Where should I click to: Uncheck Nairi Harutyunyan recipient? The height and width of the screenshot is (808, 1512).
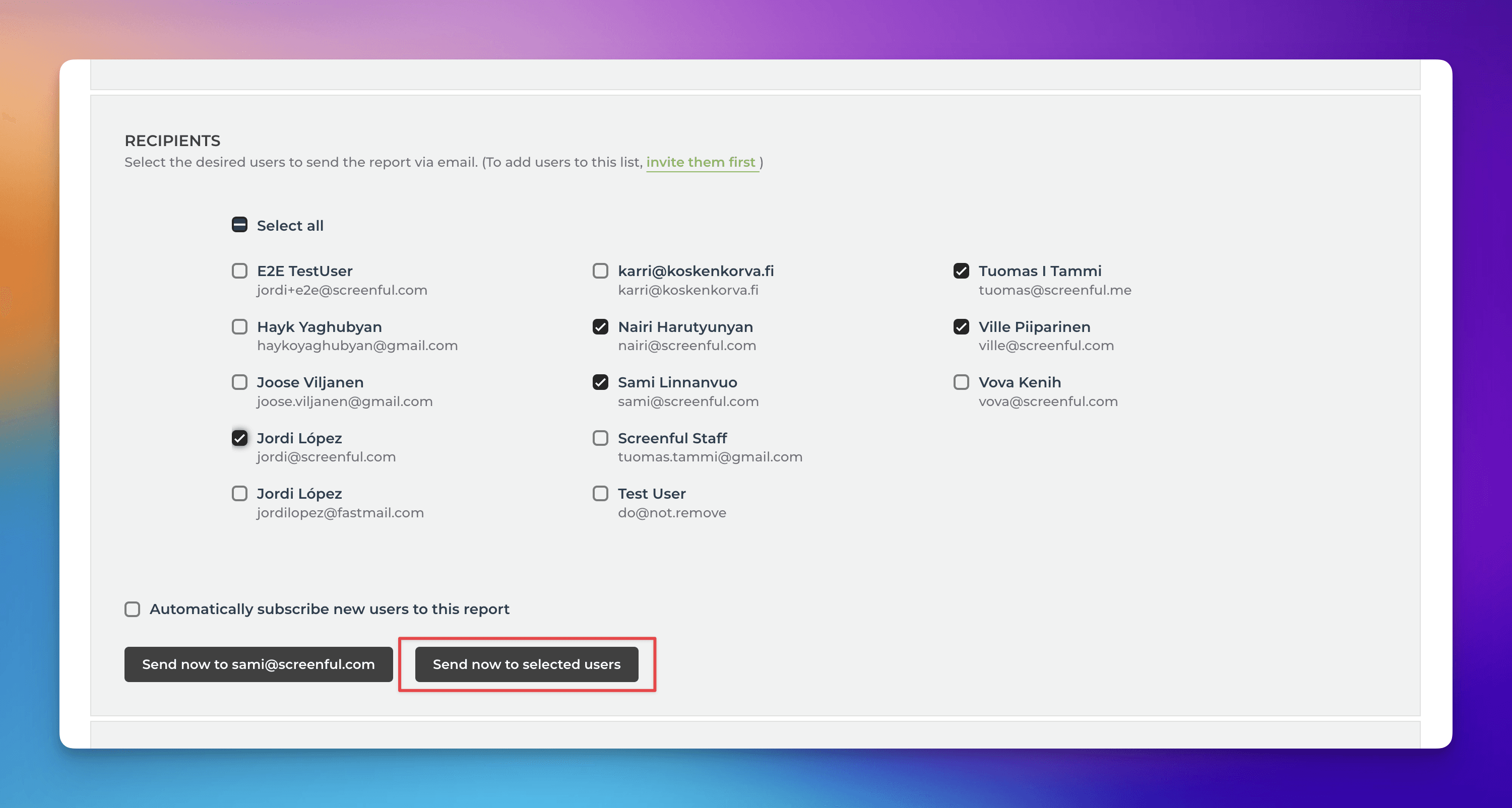tap(600, 326)
